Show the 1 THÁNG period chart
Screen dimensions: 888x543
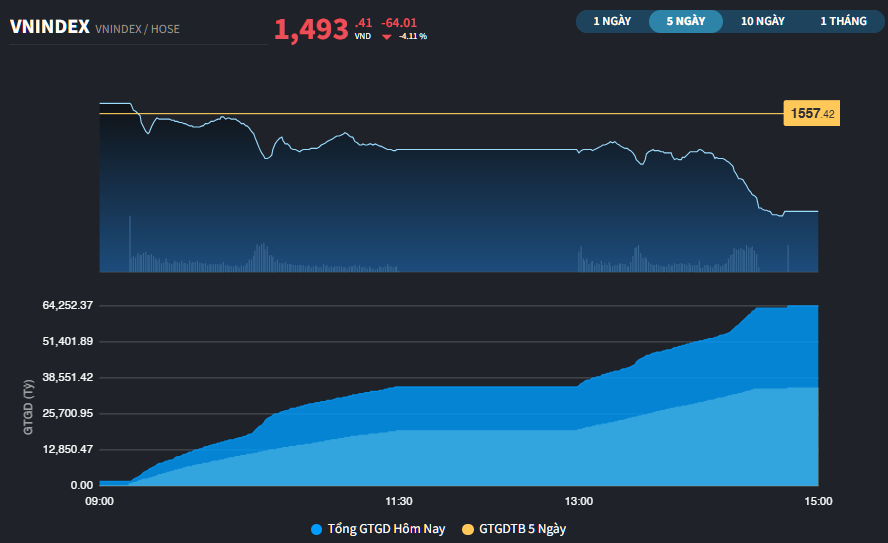coord(843,21)
